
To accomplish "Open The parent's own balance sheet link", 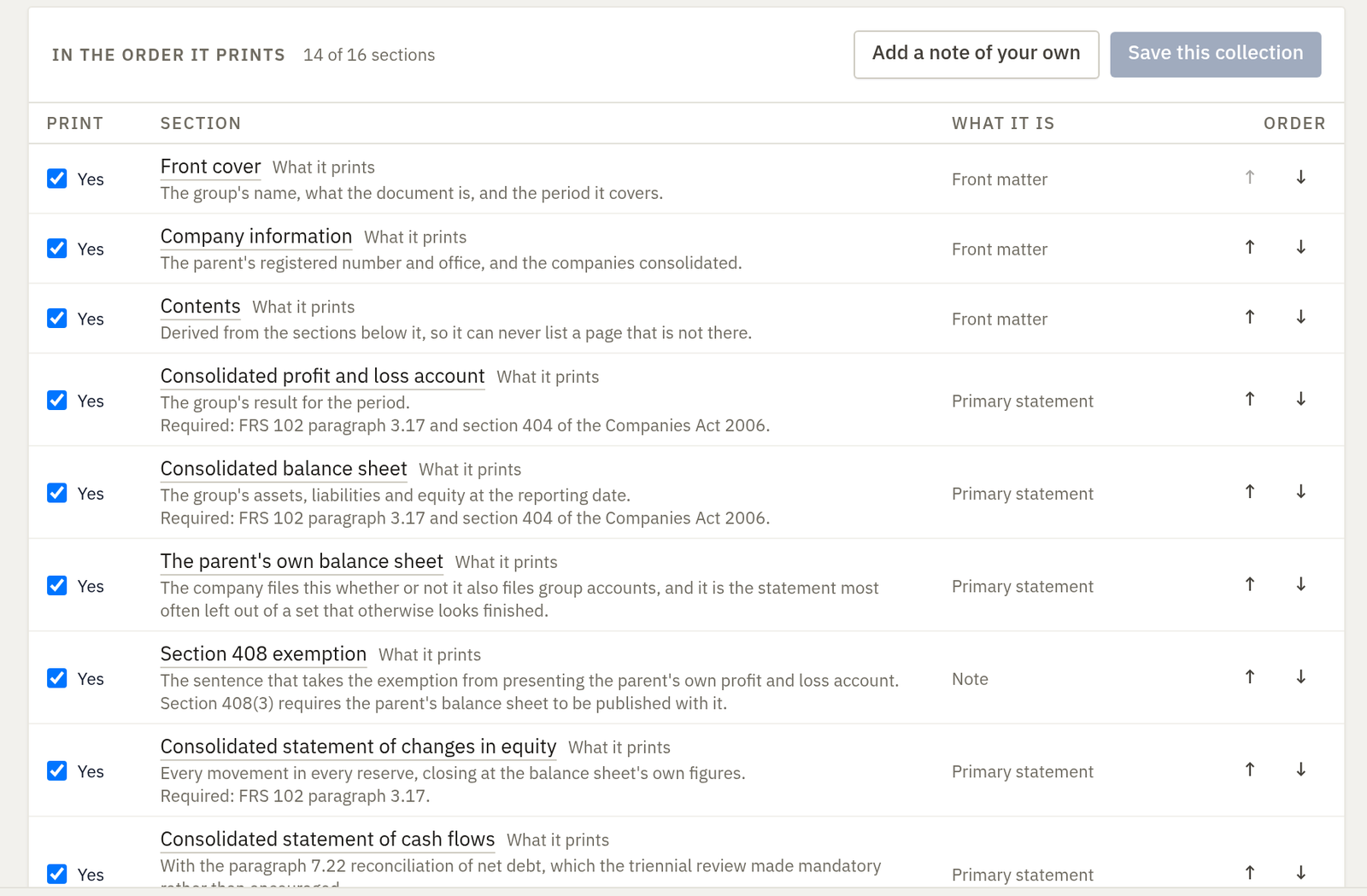I will pyautogui.click(x=302, y=561).
